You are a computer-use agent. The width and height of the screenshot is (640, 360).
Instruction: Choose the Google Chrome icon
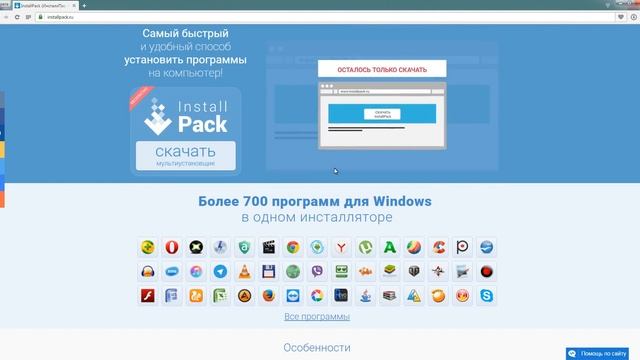coord(293,247)
